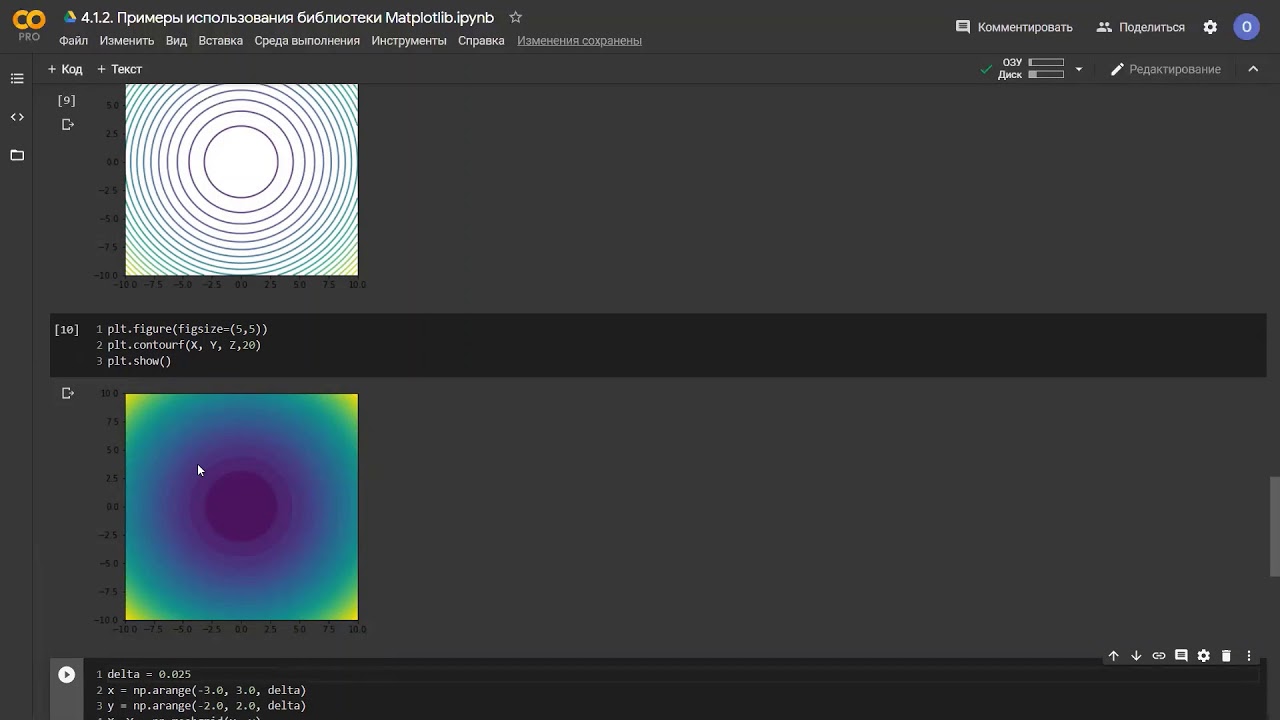Click the 'delta = 0.025' code line
The image size is (1280, 720).
coord(149,674)
